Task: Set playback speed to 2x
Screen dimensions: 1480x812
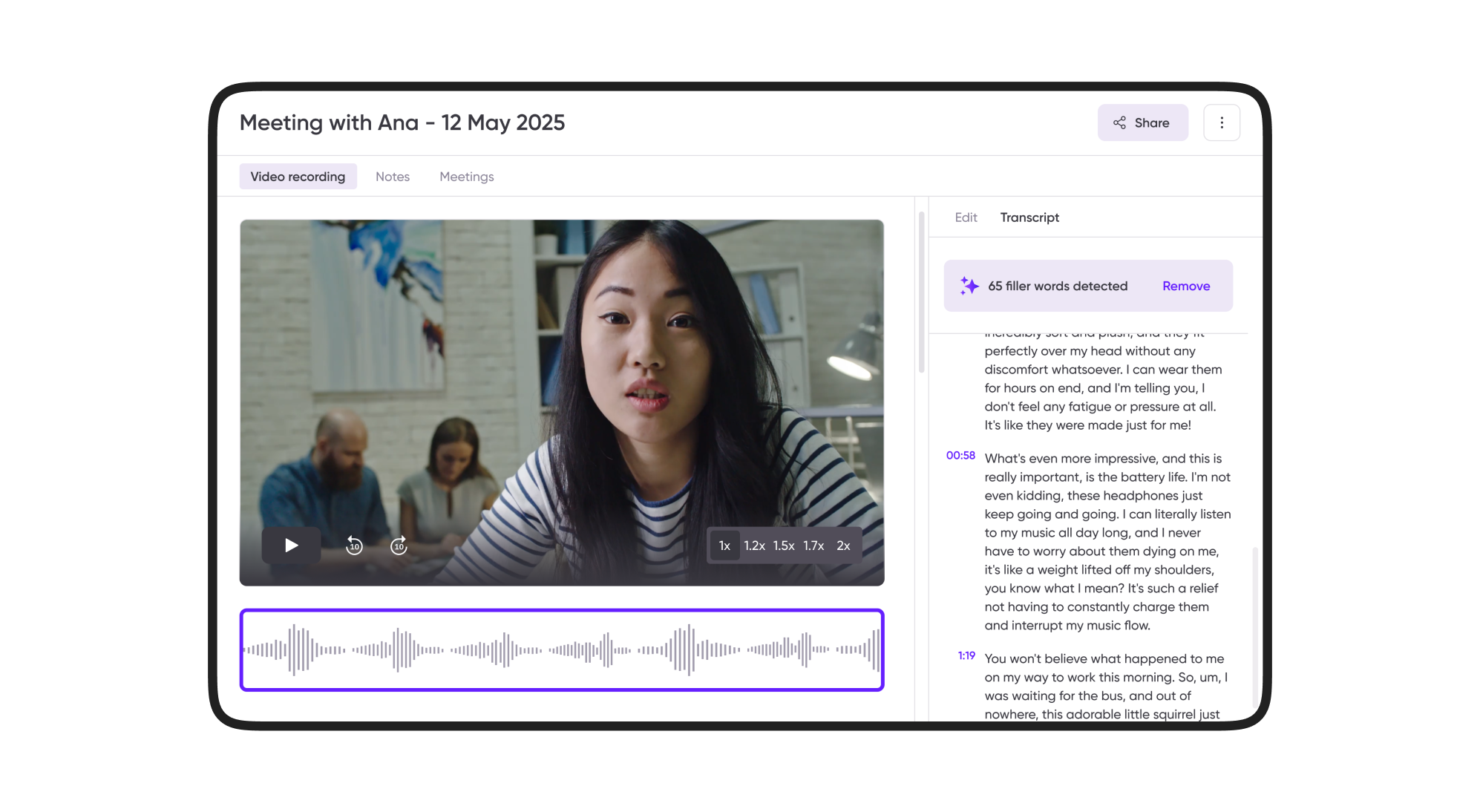Action: pos(843,546)
